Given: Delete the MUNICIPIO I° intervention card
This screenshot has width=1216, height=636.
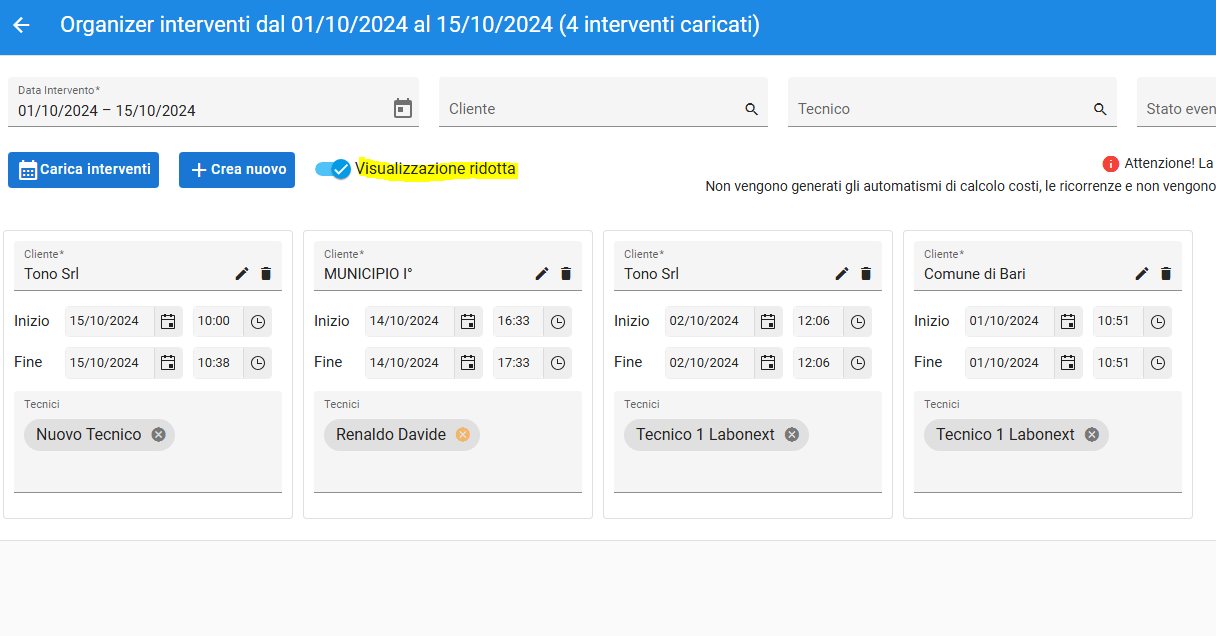Looking at the screenshot, I should click(x=566, y=273).
